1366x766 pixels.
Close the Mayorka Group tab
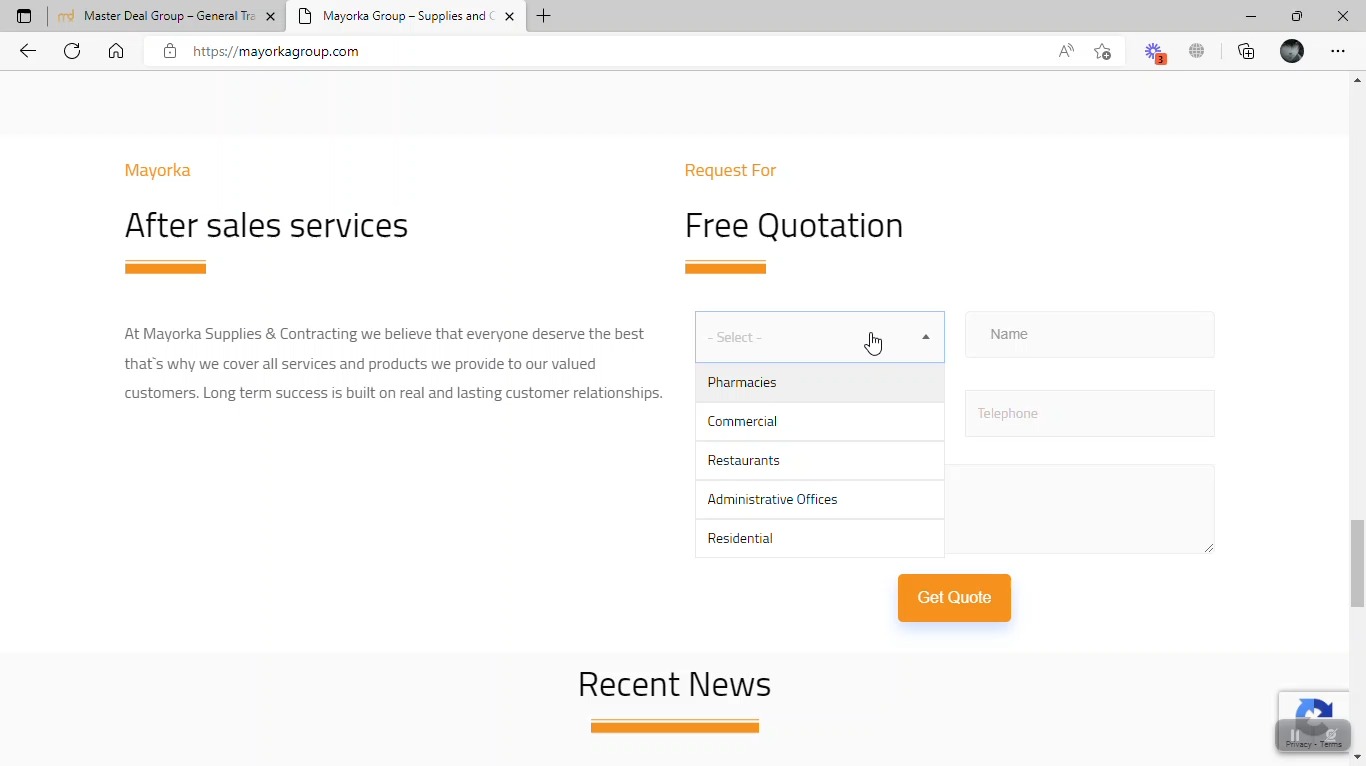[x=509, y=16]
